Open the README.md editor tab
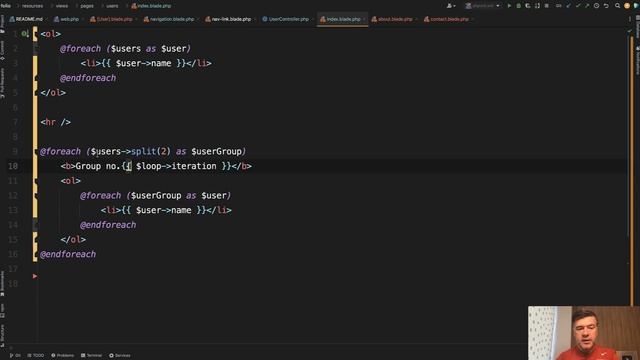 (27, 19)
